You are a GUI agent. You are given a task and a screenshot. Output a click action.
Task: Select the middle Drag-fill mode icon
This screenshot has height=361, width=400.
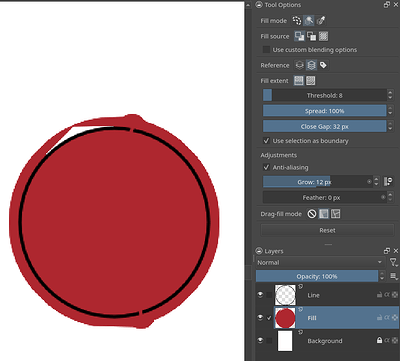[323, 214]
